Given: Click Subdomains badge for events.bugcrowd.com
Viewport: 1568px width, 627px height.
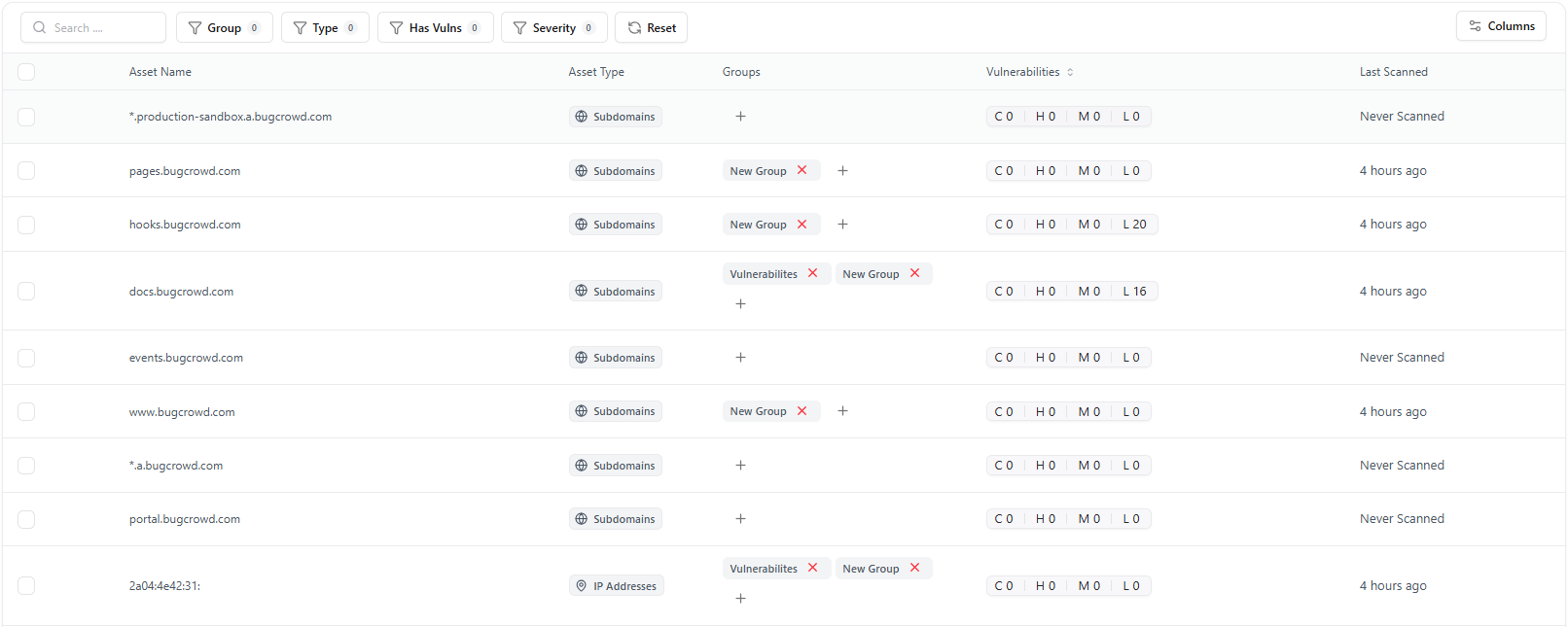Looking at the screenshot, I should coord(616,358).
